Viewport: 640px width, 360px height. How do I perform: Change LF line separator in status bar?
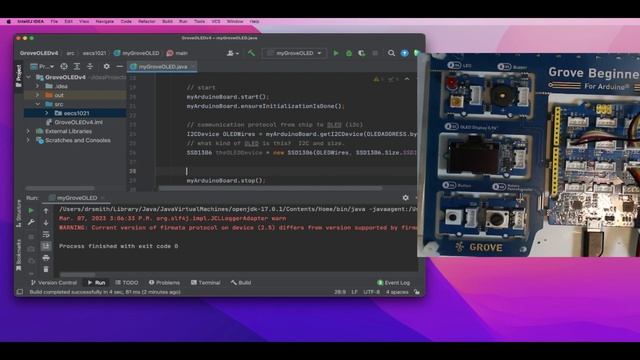(x=354, y=292)
